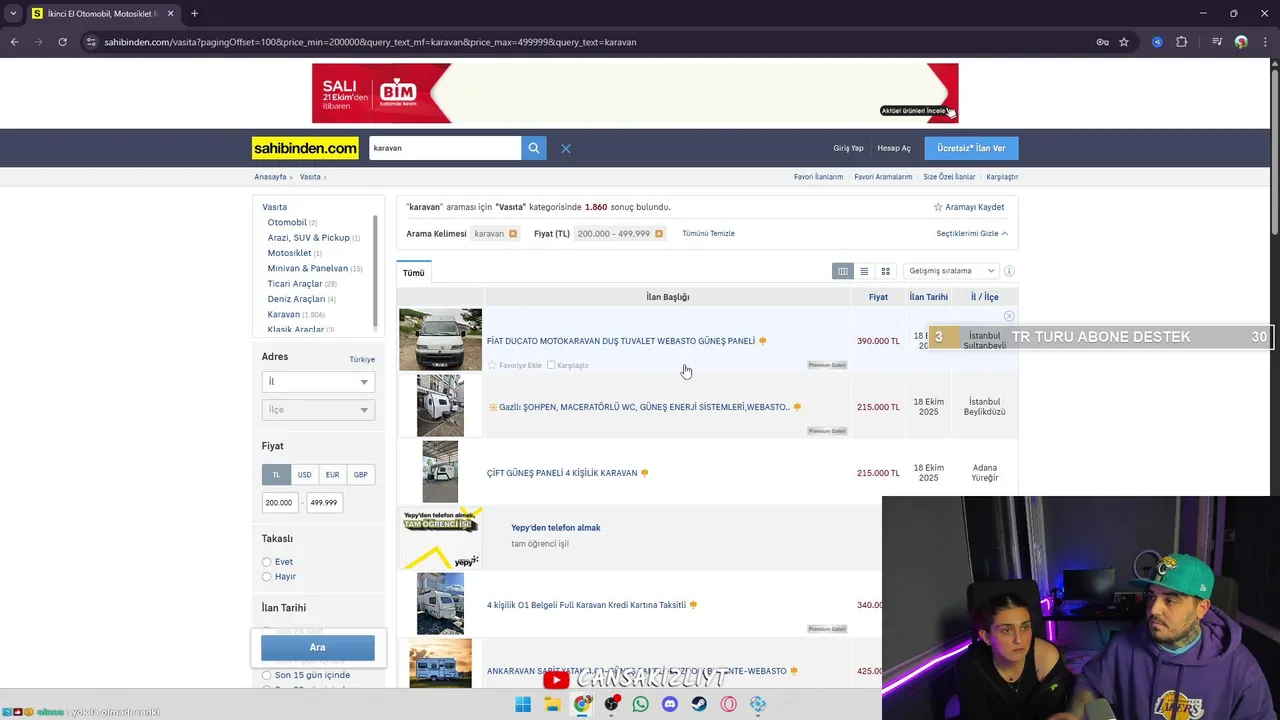Open OBS Studio from taskbar
Image resolution: width=1280 pixels, height=720 pixels.
tap(611, 704)
